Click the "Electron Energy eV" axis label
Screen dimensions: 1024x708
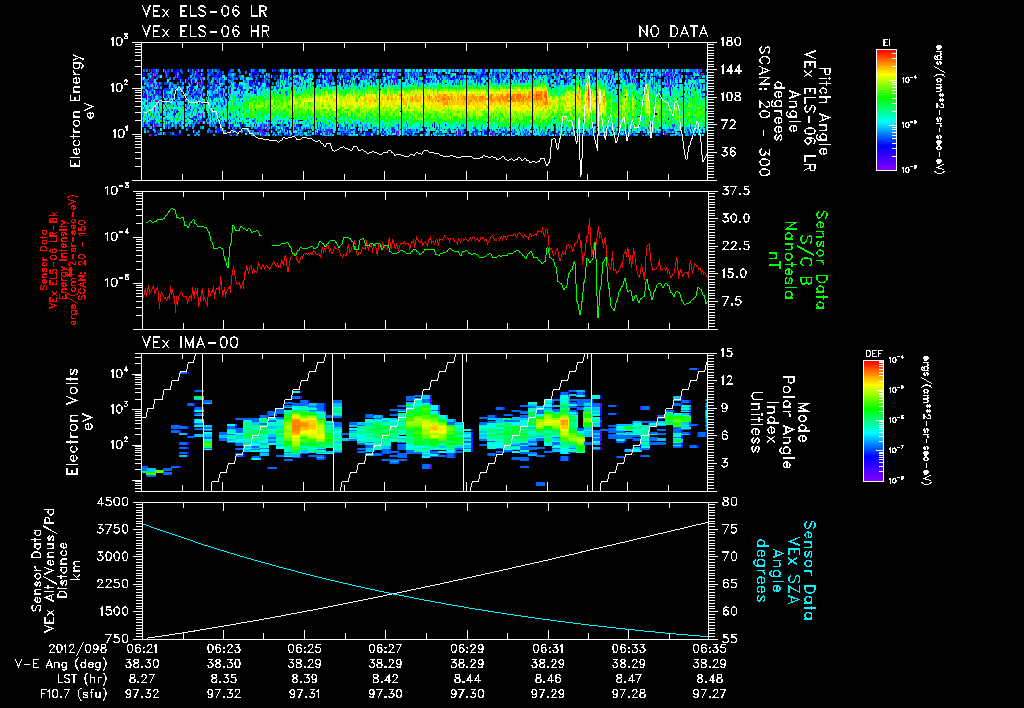(x=82, y=110)
